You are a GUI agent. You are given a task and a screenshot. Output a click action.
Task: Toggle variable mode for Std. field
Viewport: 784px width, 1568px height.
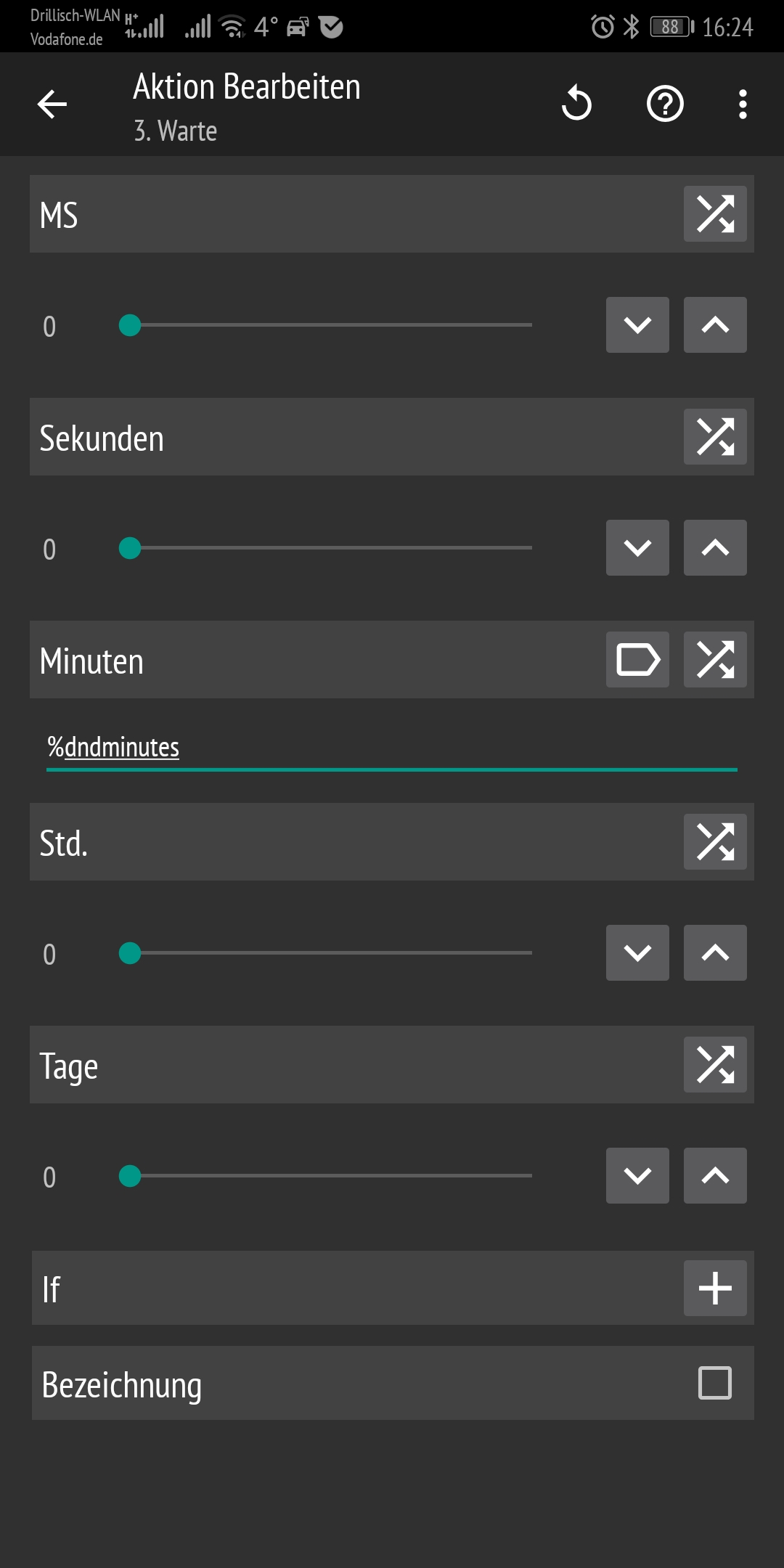pos(715,842)
